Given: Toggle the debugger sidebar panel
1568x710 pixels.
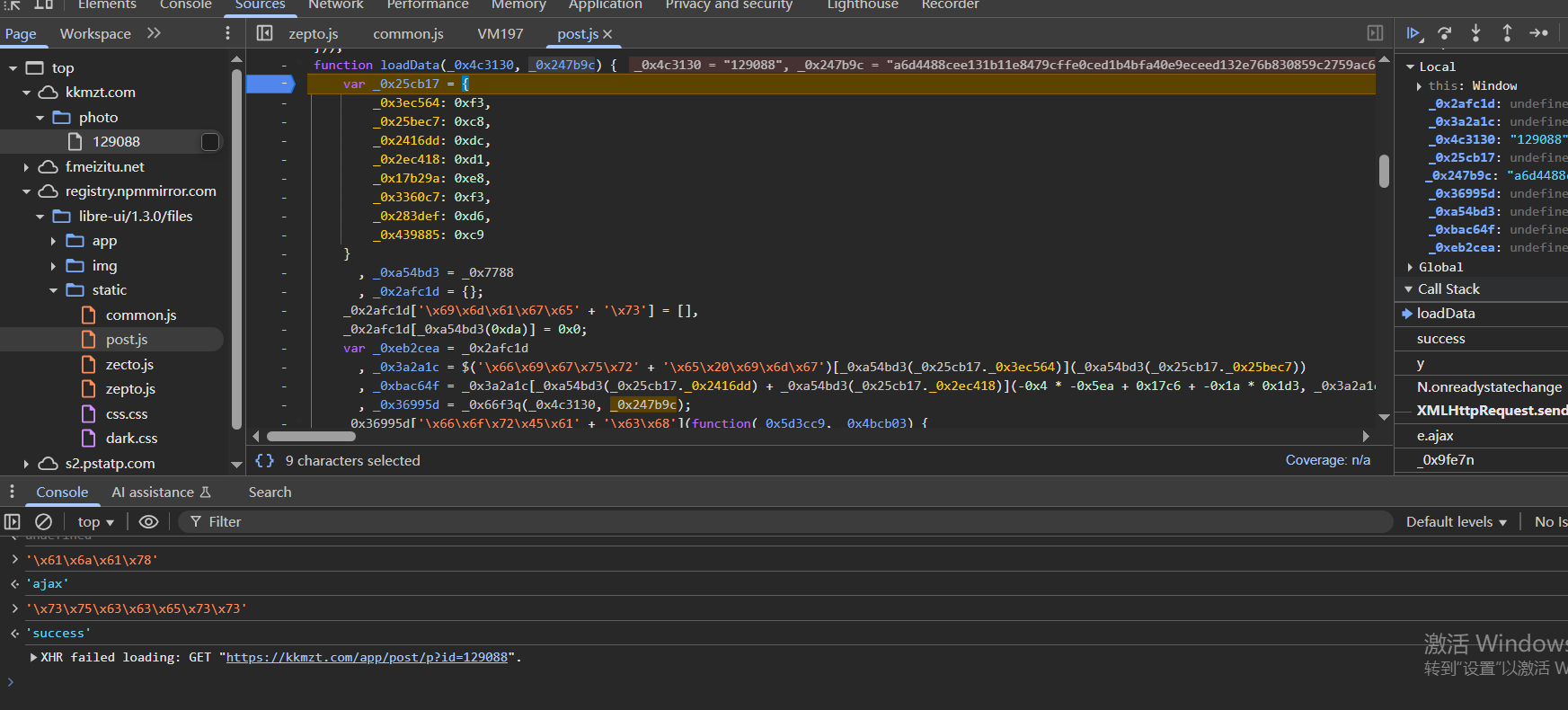Looking at the screenshot, I should point(1375,33).
